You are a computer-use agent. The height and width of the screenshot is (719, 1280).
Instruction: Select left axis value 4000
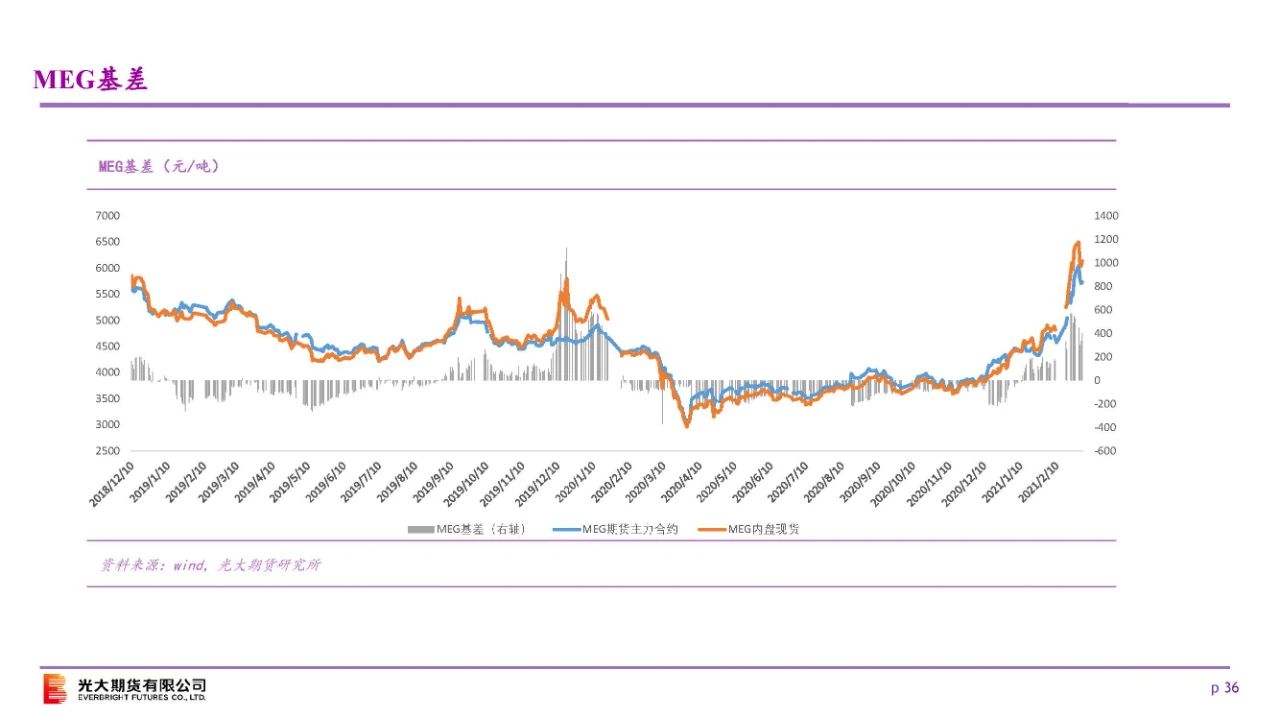[x=108, y=373]
